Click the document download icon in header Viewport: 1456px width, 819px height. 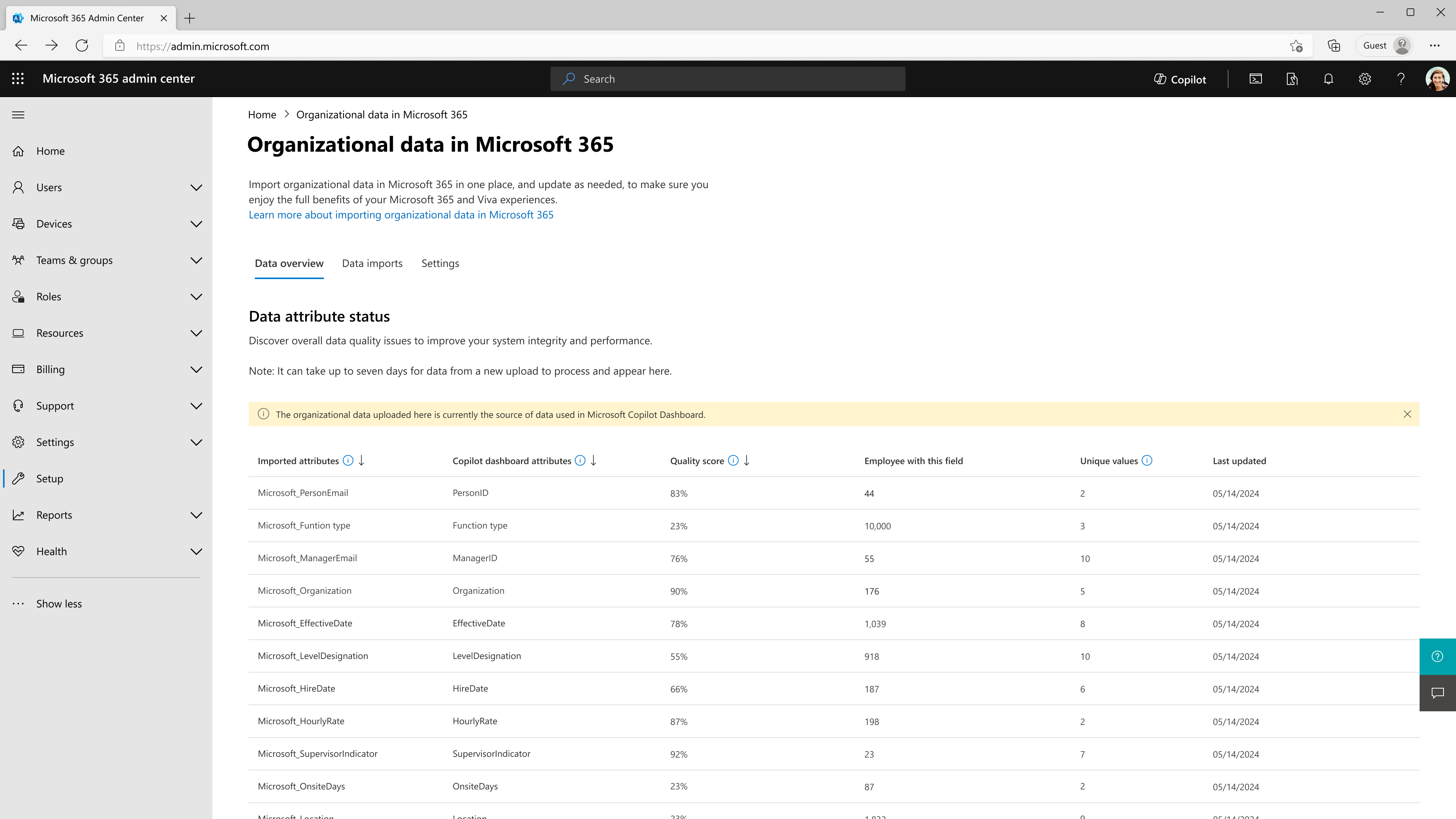[x=1292, y=78]
